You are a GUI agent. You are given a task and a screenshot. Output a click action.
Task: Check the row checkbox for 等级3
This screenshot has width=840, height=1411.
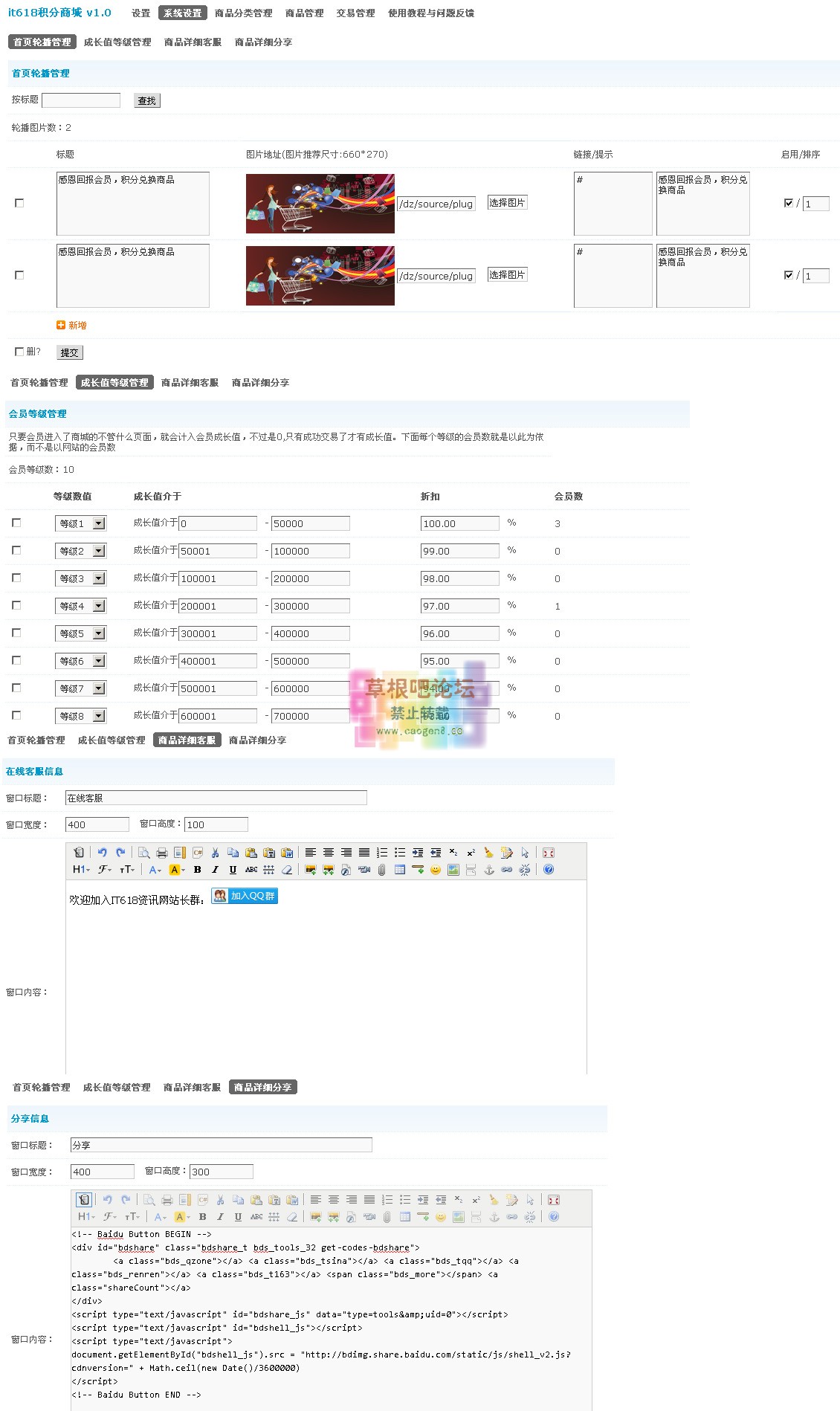pyautogui.click(x=16, y=578)
